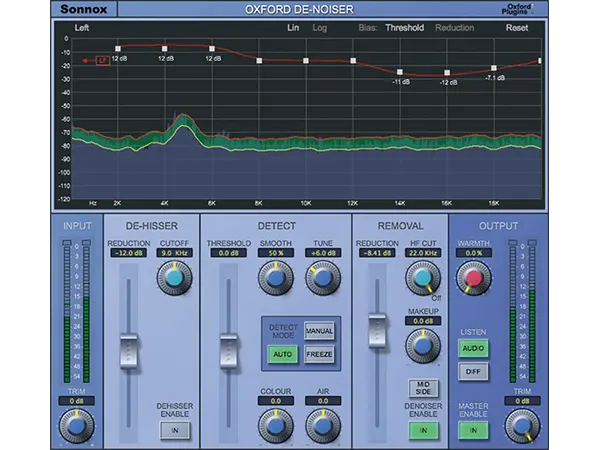Switch graph scale to Lin
The width and height of the screenshot is (600, 450).
[x=293, y=28]
